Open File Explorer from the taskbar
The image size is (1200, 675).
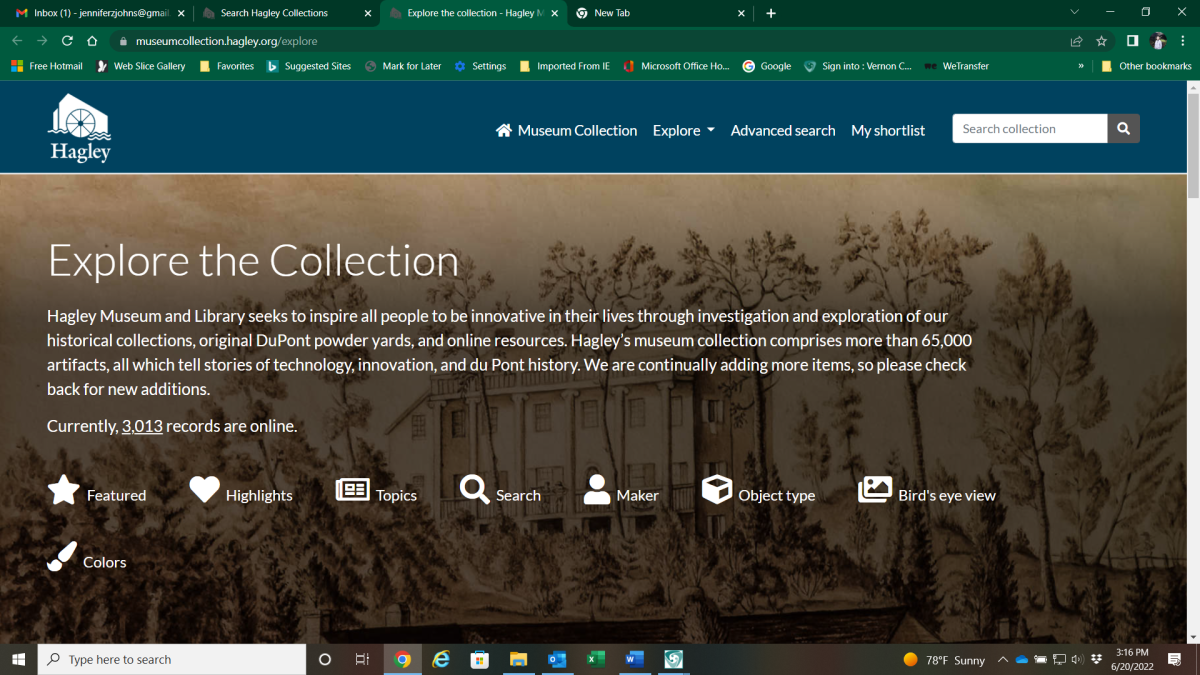(x=518, y=659)
